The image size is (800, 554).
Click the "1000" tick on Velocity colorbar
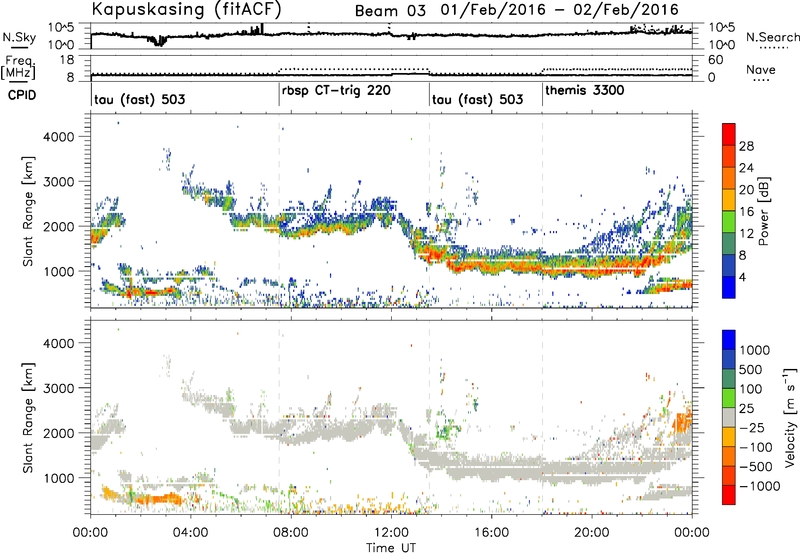(754, 350)
